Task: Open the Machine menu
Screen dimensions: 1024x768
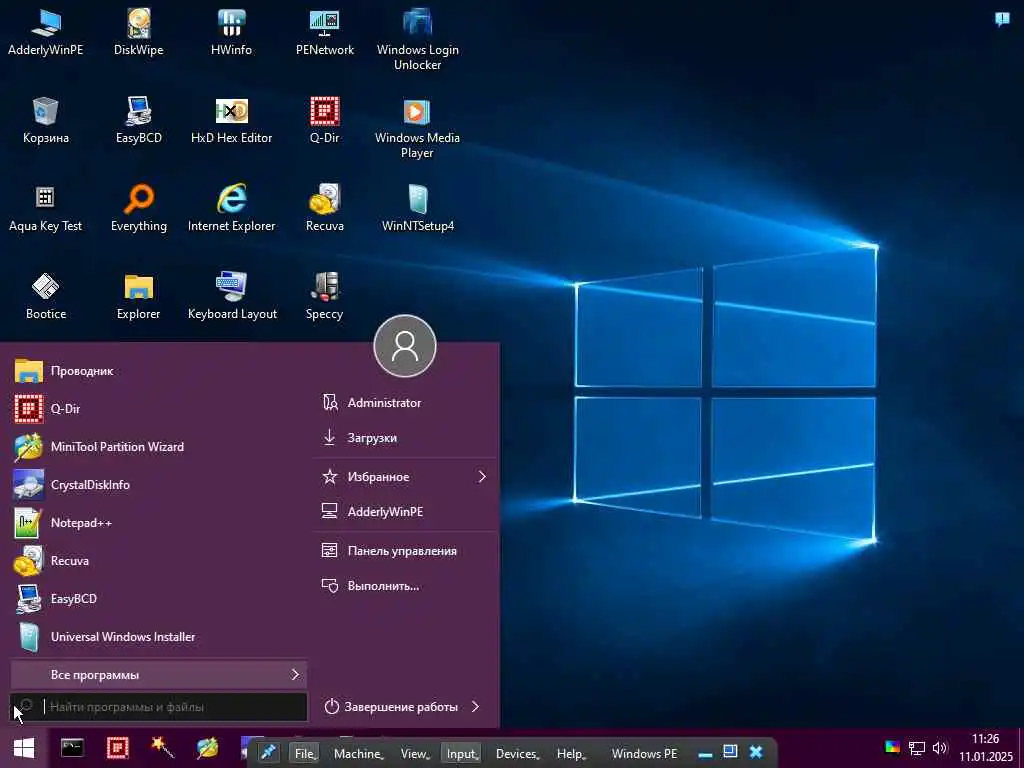Action: pos(359,754)
